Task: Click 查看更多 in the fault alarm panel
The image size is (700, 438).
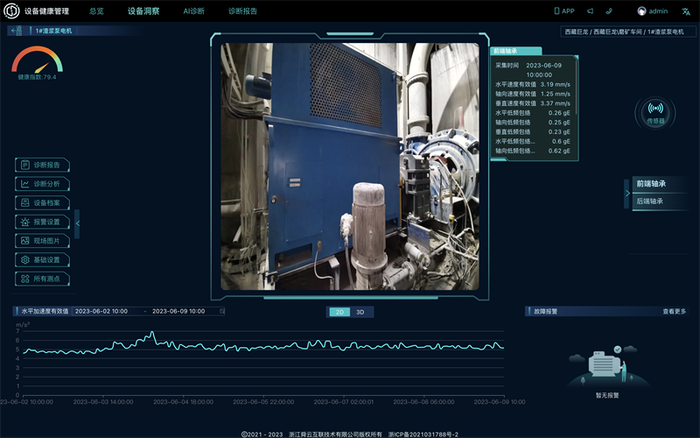Action: 674,311
